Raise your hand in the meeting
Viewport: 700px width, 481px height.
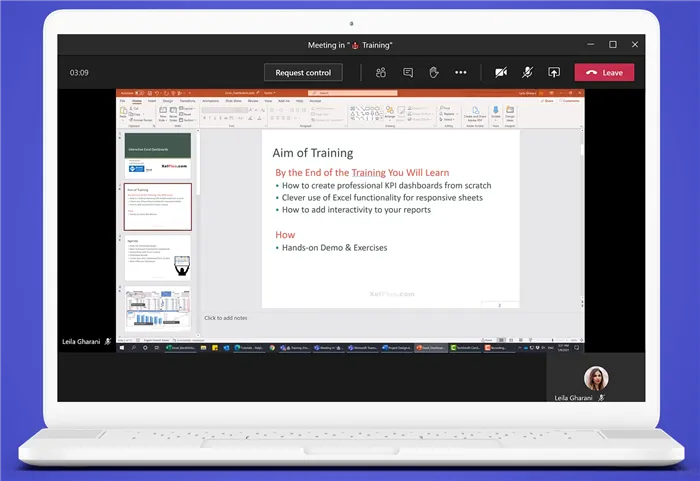434,72
